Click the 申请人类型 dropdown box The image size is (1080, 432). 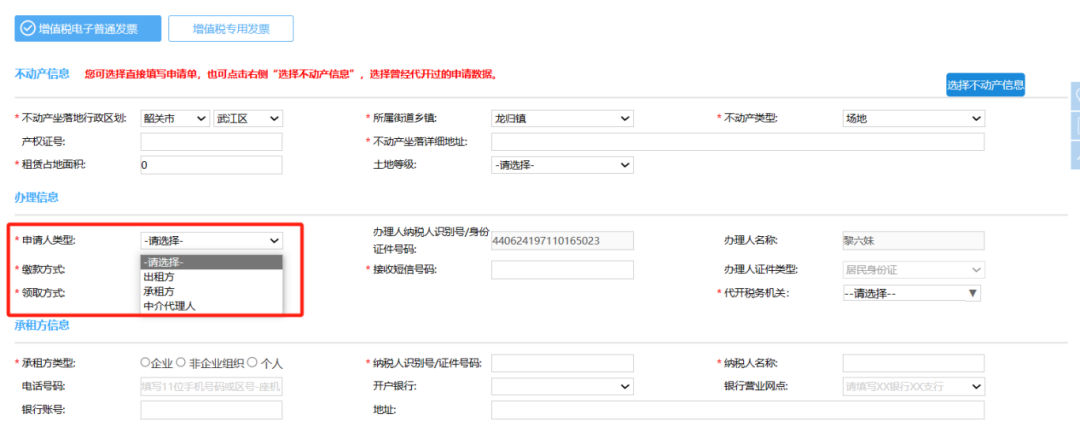(211, 240)
